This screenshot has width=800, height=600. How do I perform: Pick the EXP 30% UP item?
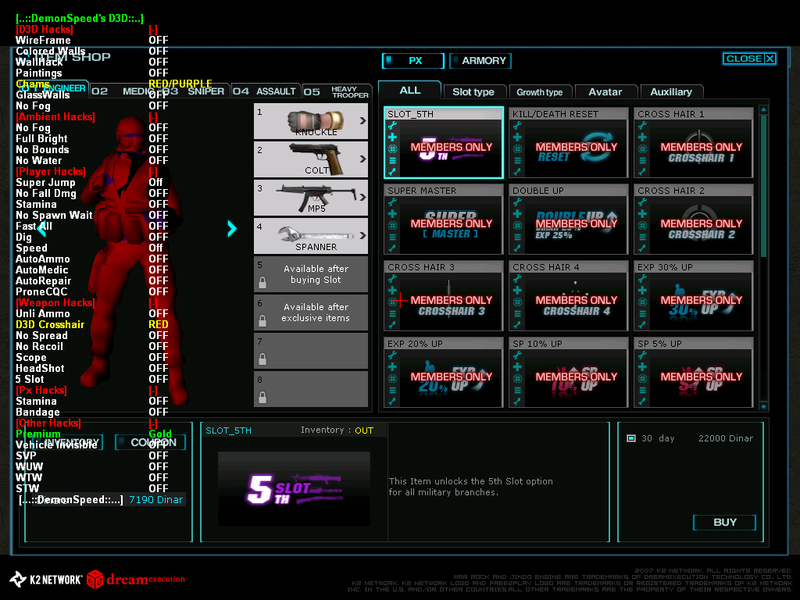tap(693, 296)
